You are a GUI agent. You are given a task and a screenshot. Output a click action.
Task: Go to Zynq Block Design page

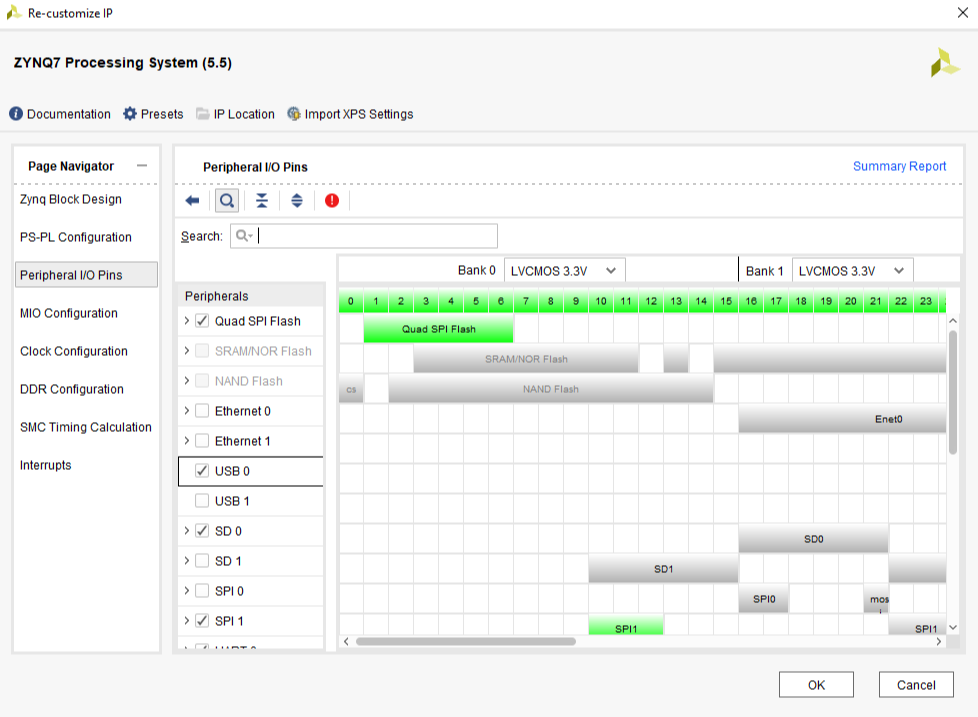tap(70, 200)
